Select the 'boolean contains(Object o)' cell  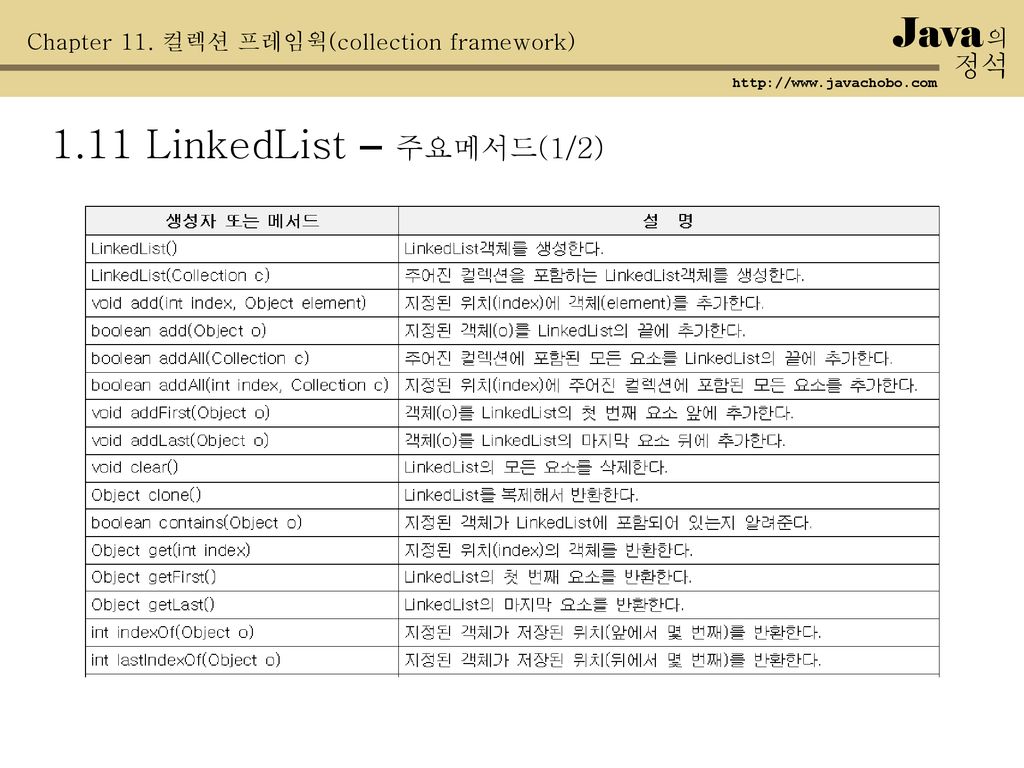tap(242, 523)
